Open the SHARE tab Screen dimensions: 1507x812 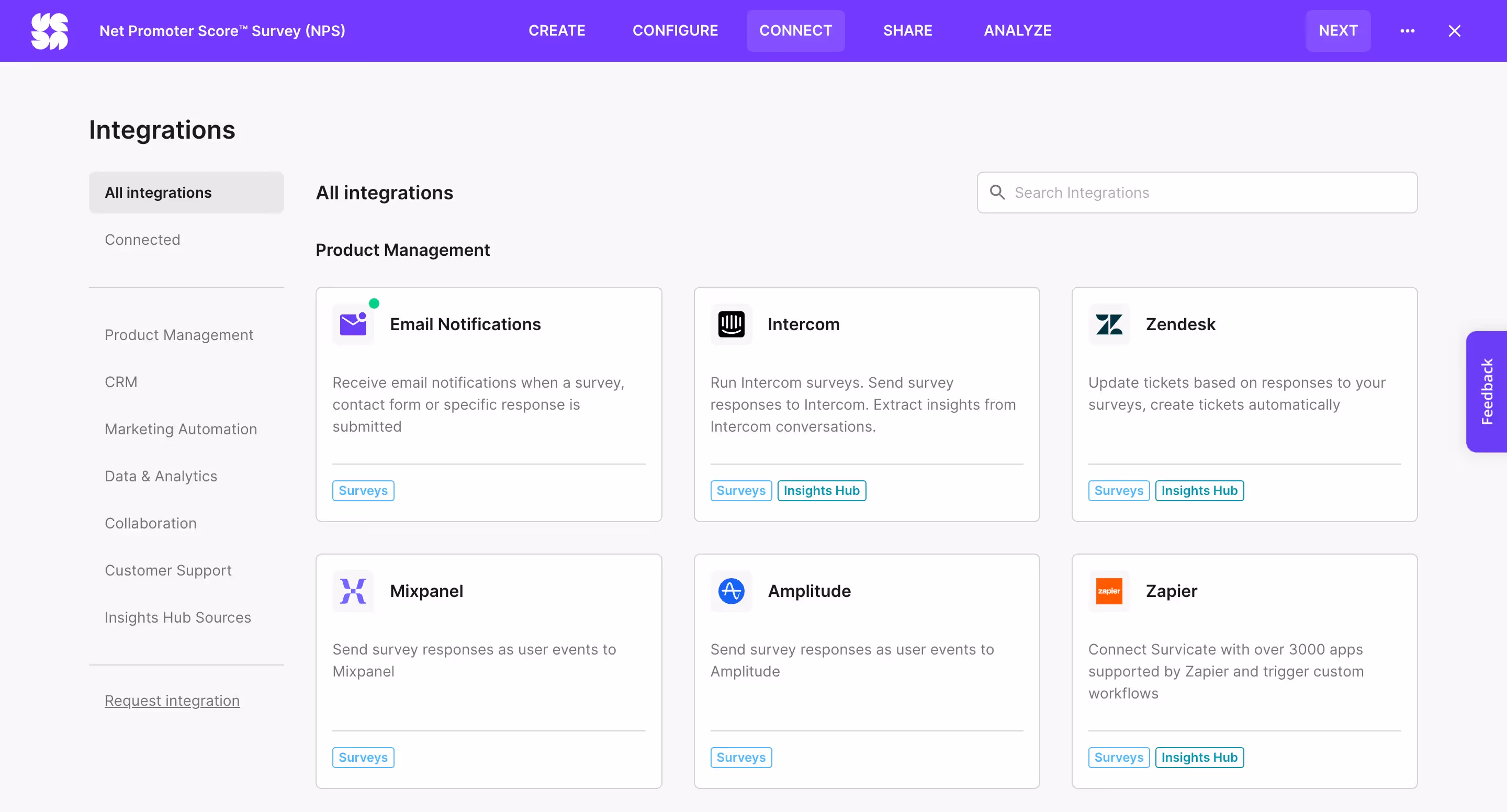[x=907, y=31]
